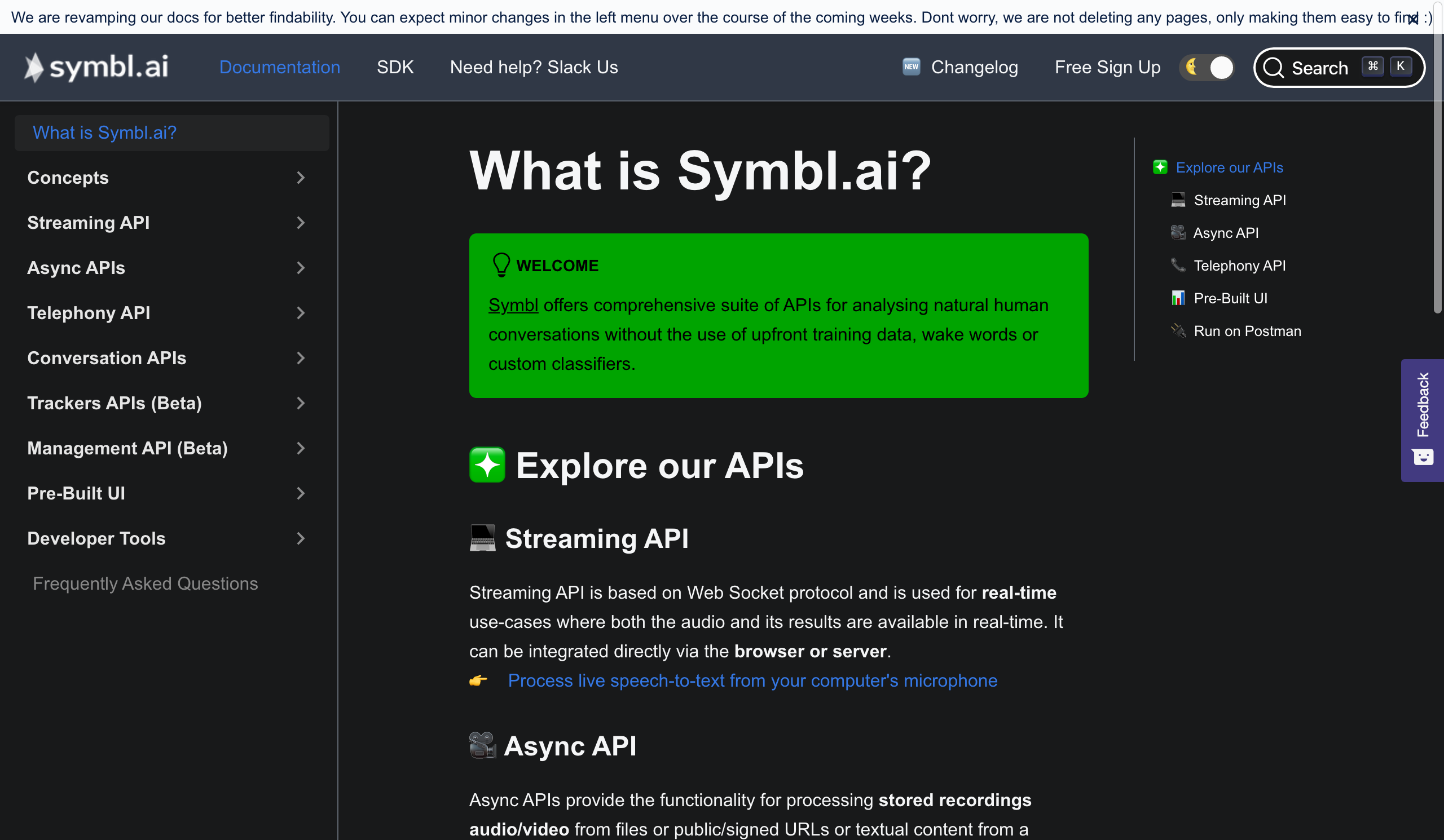
Task: Click the search magnifier icon
Action: [1273, 68]
